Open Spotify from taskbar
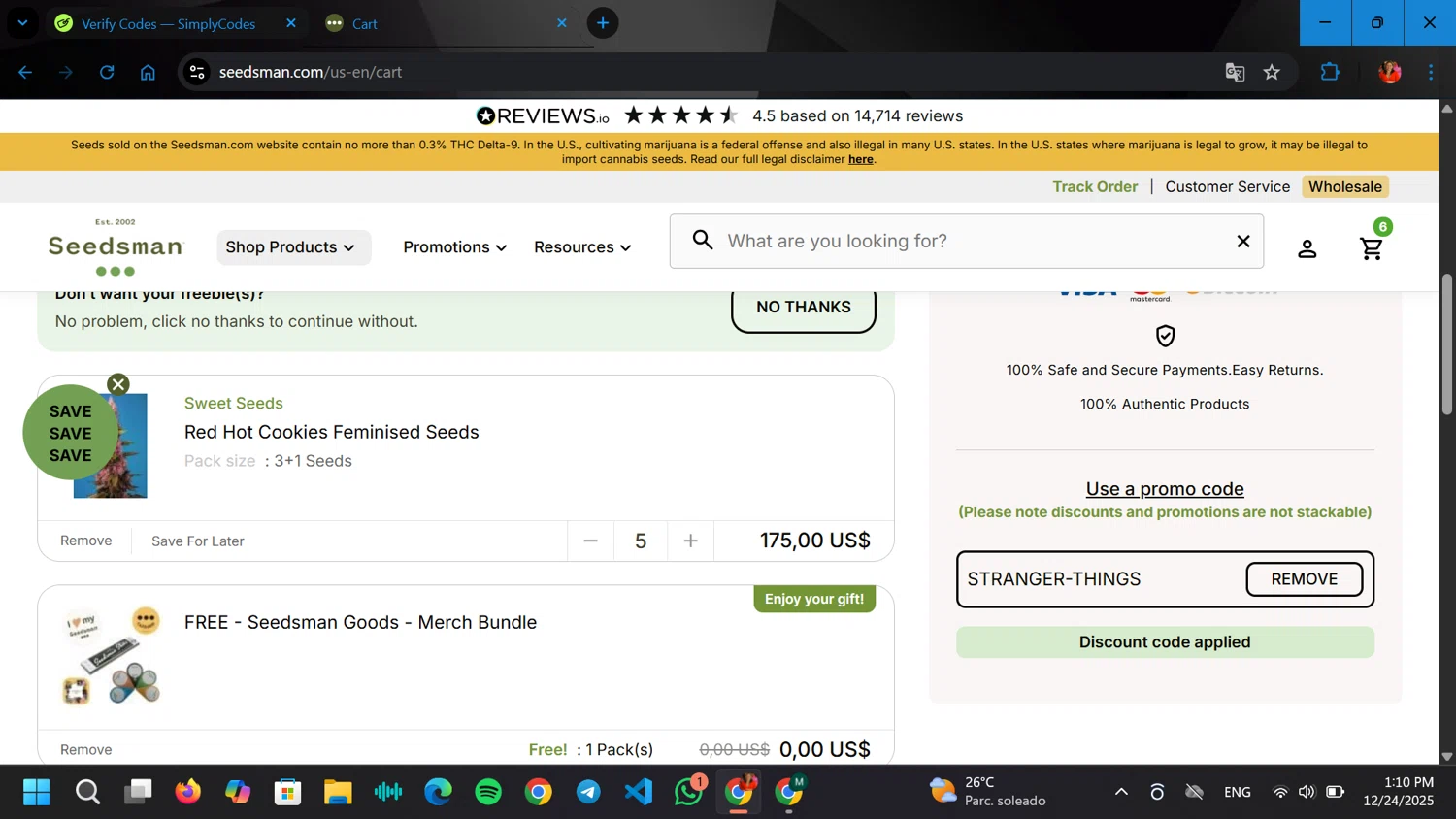Viewport: 1456px width, 819px height. (488, 792)
